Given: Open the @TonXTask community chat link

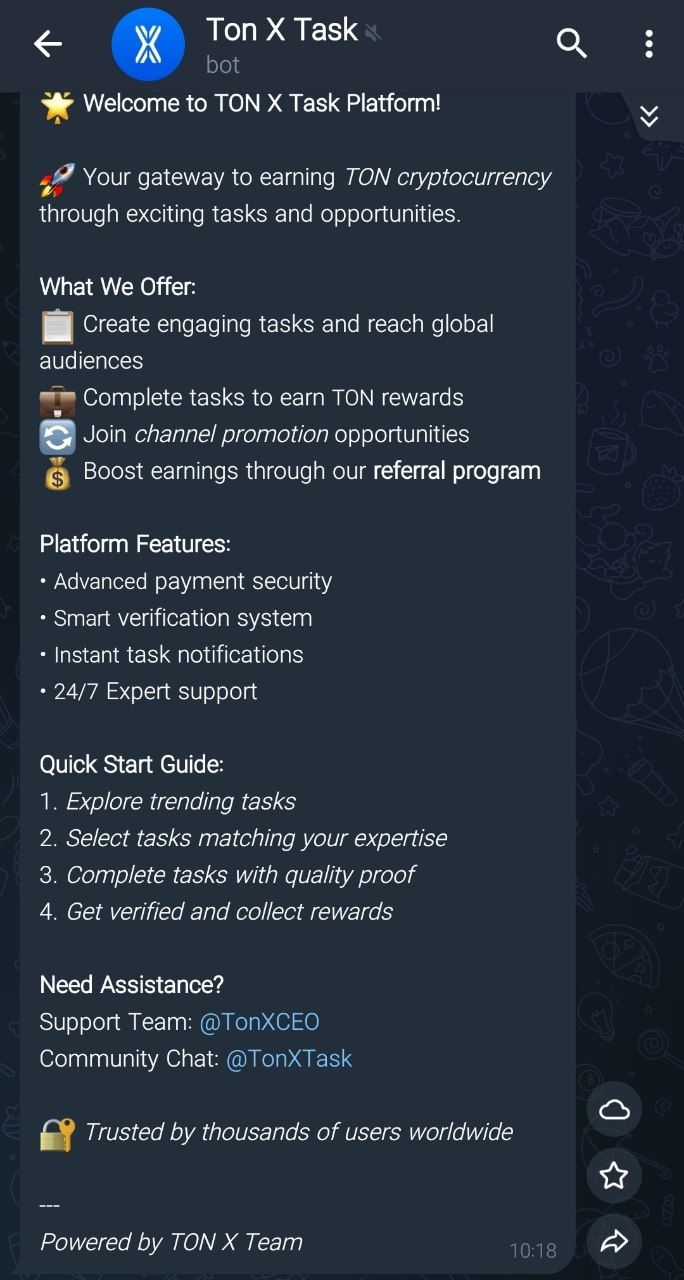Looking at the screenshot, I should 289,1059.
